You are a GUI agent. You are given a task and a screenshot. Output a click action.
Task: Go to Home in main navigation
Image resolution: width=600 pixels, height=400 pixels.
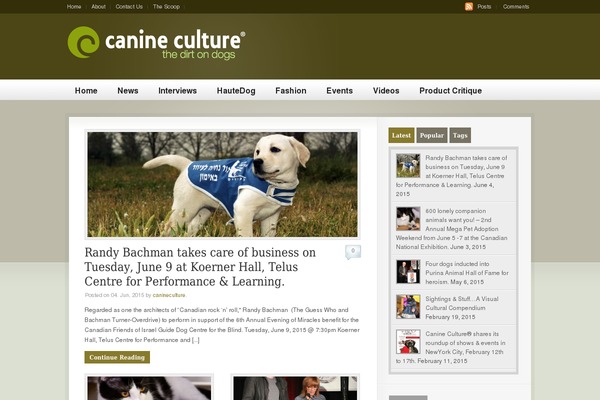[x=86, y=91]
